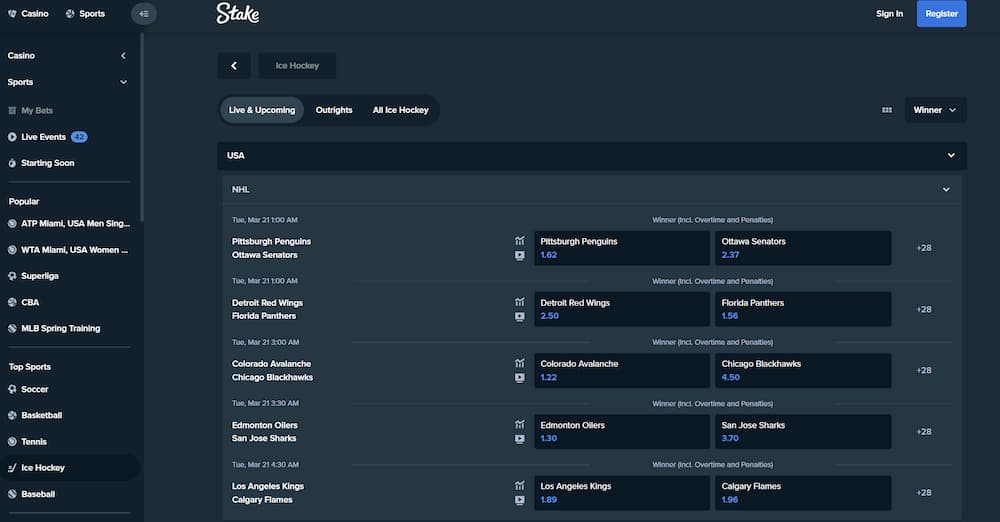
Task: Show +28 more markets for Pittsburgh Penguins match
Action: click(924, 248)
